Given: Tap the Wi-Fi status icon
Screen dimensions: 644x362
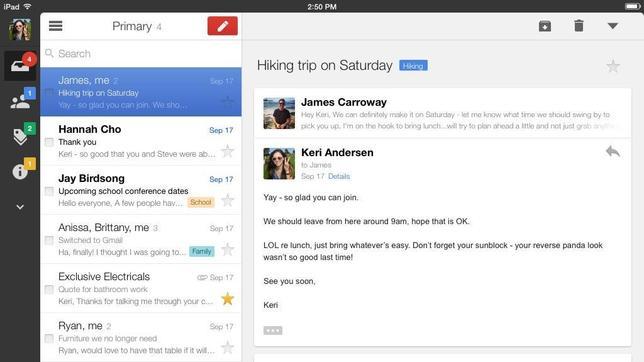Looking at the screenshot, I should point(28,6).
